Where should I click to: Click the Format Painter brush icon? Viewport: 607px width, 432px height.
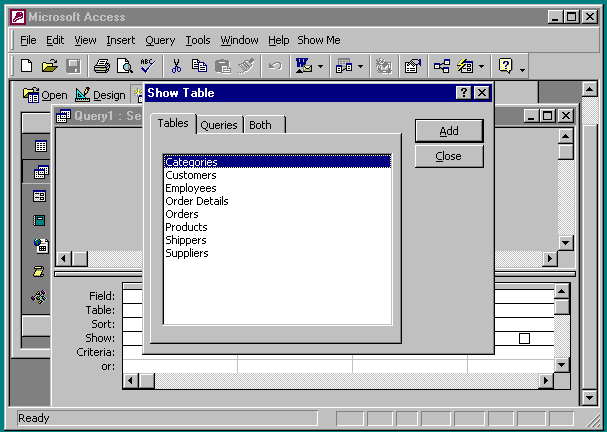246,66
